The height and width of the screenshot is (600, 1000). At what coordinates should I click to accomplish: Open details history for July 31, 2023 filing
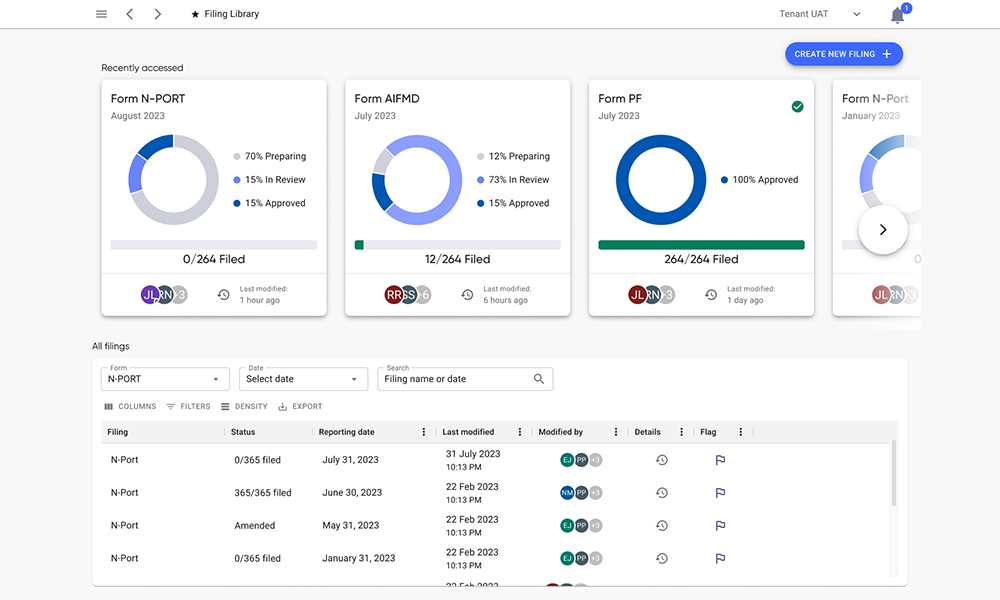click(x=661, y=460)
